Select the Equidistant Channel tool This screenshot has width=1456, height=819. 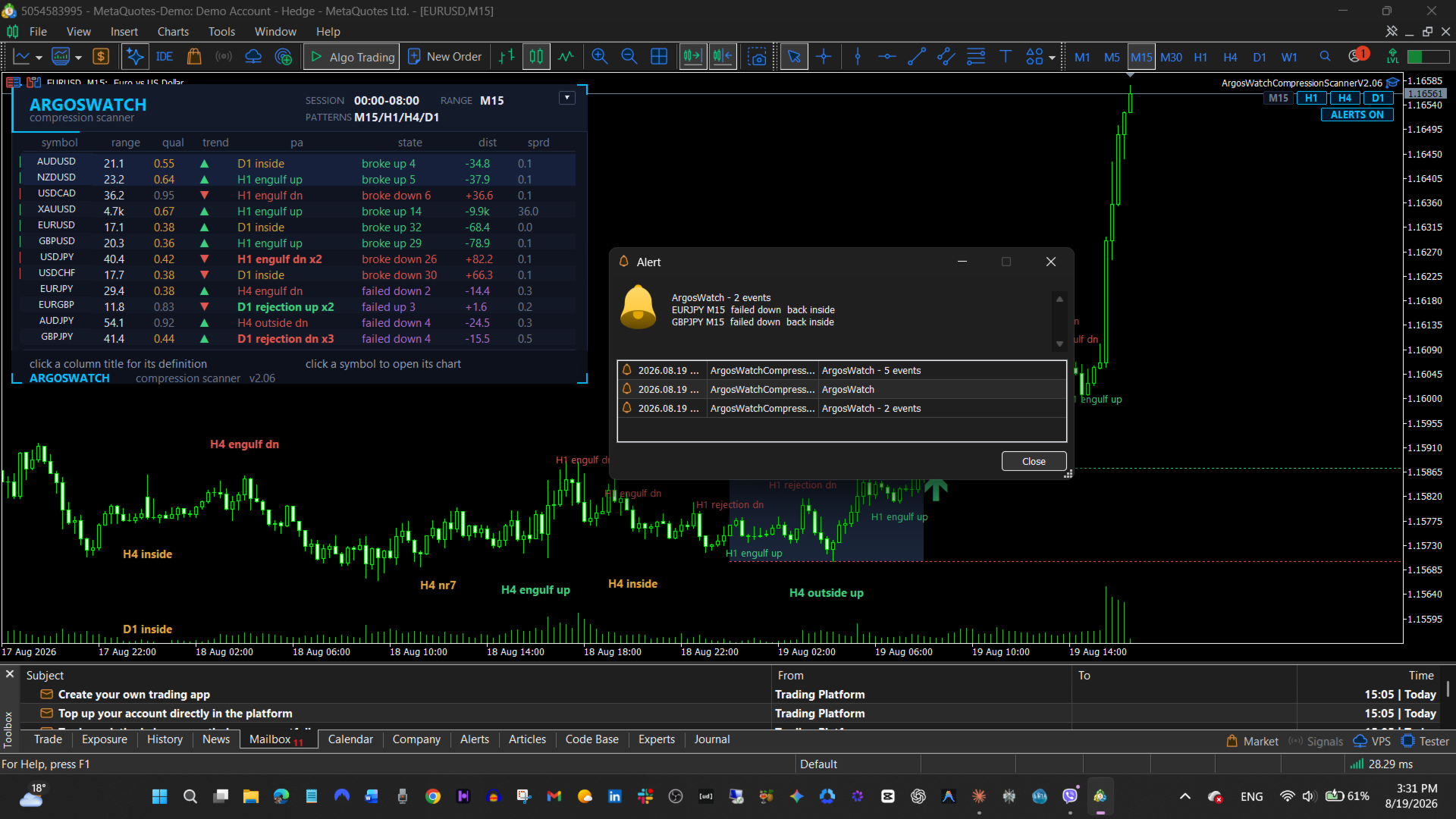(946, 57)
